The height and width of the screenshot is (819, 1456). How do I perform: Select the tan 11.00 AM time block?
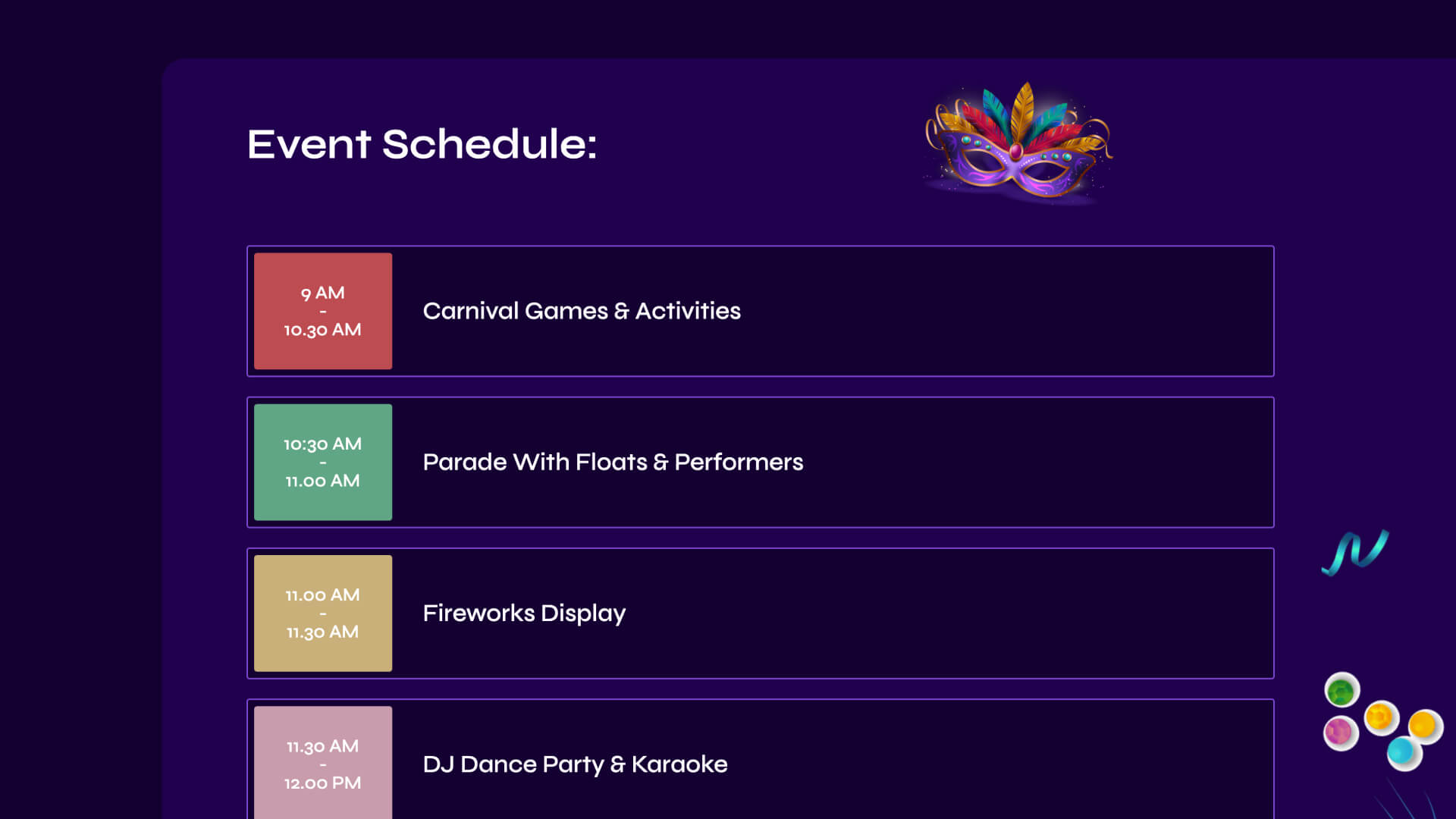point(323,613)
